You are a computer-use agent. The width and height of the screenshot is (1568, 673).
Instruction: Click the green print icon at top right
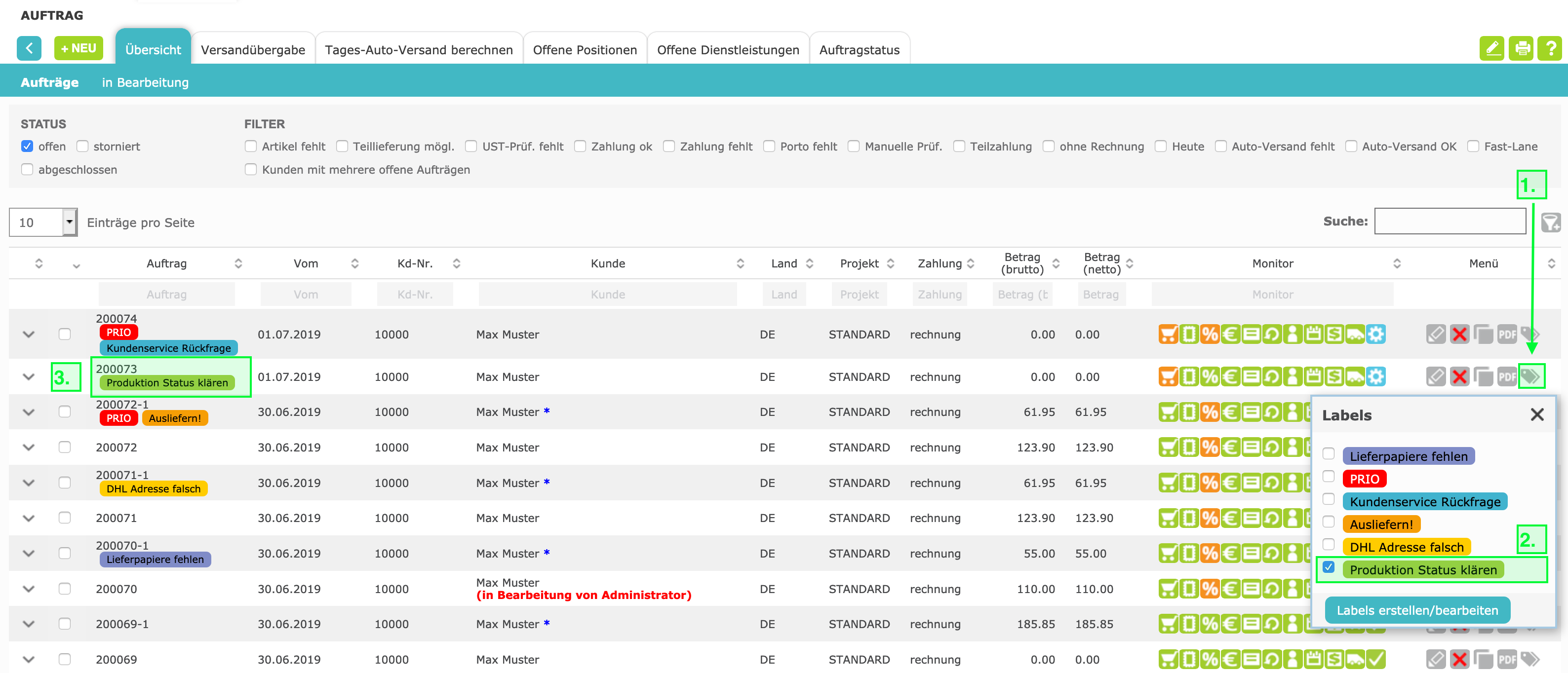(1522, 48)
